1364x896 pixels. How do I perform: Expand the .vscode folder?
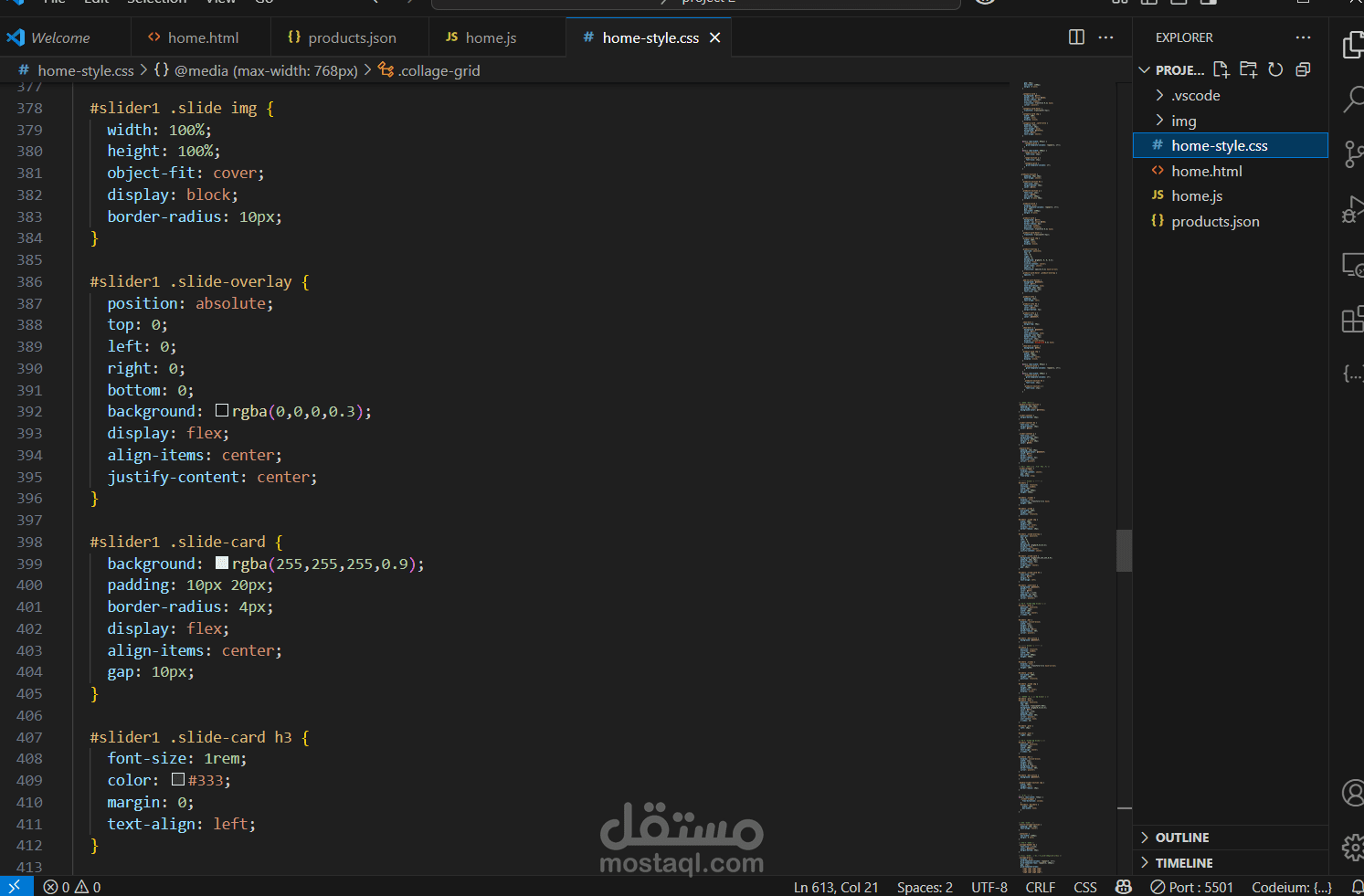(x=1230, y=95)
